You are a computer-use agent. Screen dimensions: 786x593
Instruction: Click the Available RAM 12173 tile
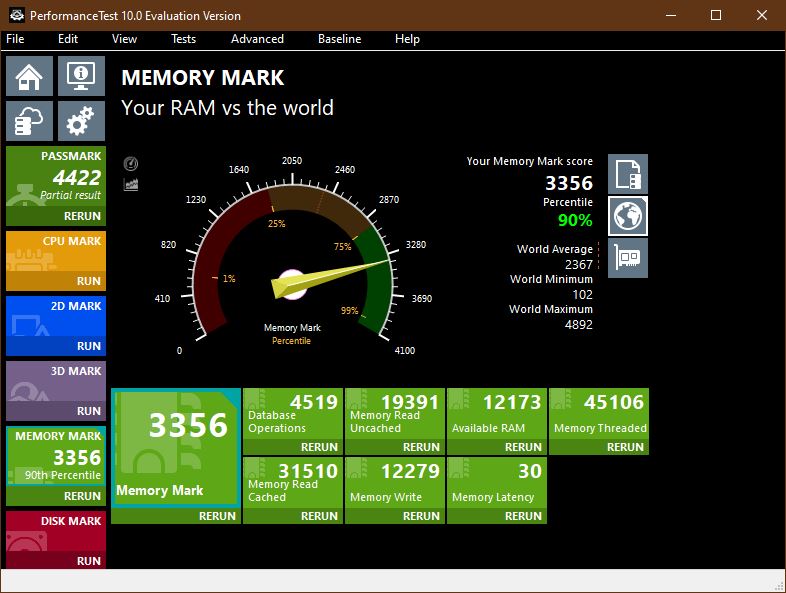pyautogui.click(x=497, y=414)
